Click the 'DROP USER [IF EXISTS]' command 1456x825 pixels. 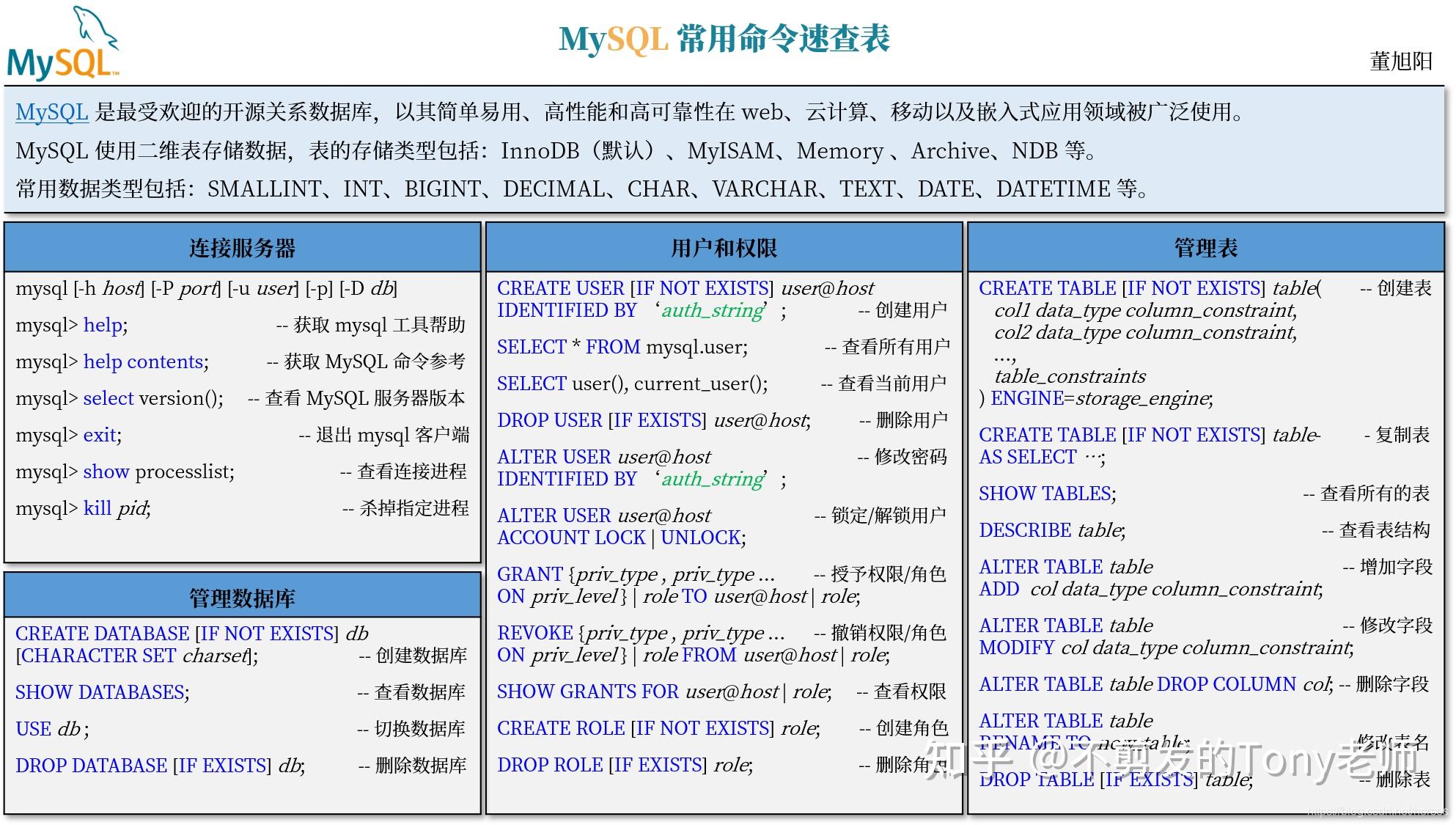coord(654,420)
